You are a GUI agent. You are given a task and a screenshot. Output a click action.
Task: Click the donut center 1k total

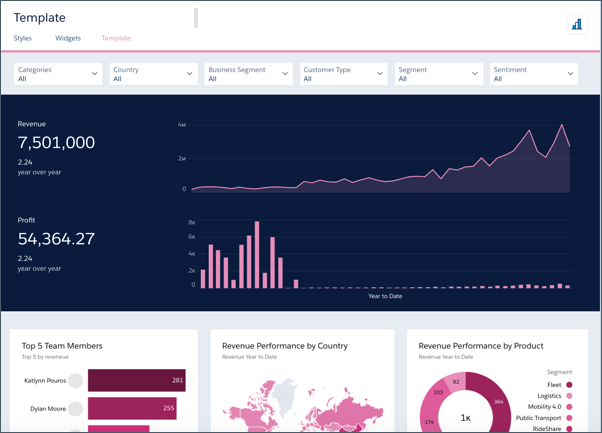click(466, 418)
